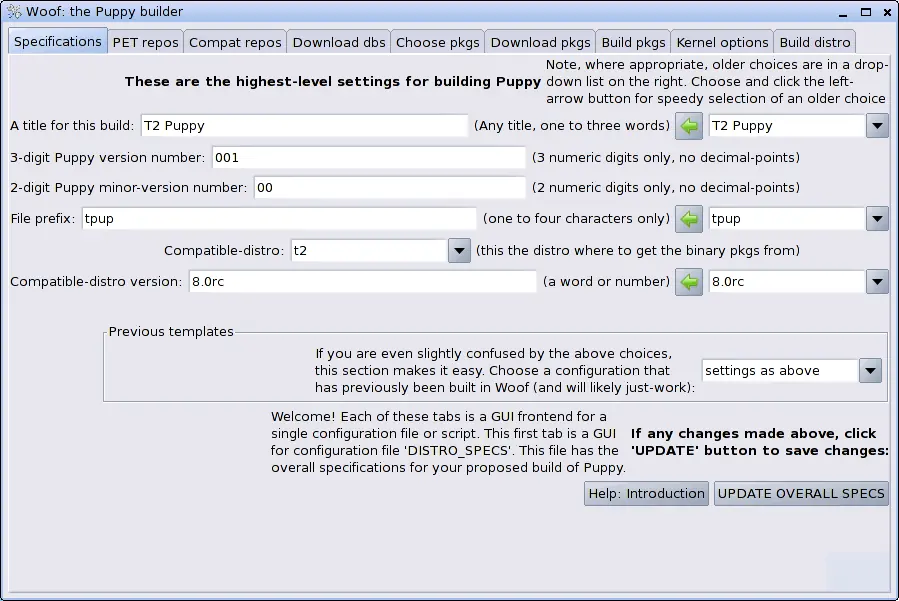
Task: Click the Woof app icon in title bar
Action: (14, 11)
